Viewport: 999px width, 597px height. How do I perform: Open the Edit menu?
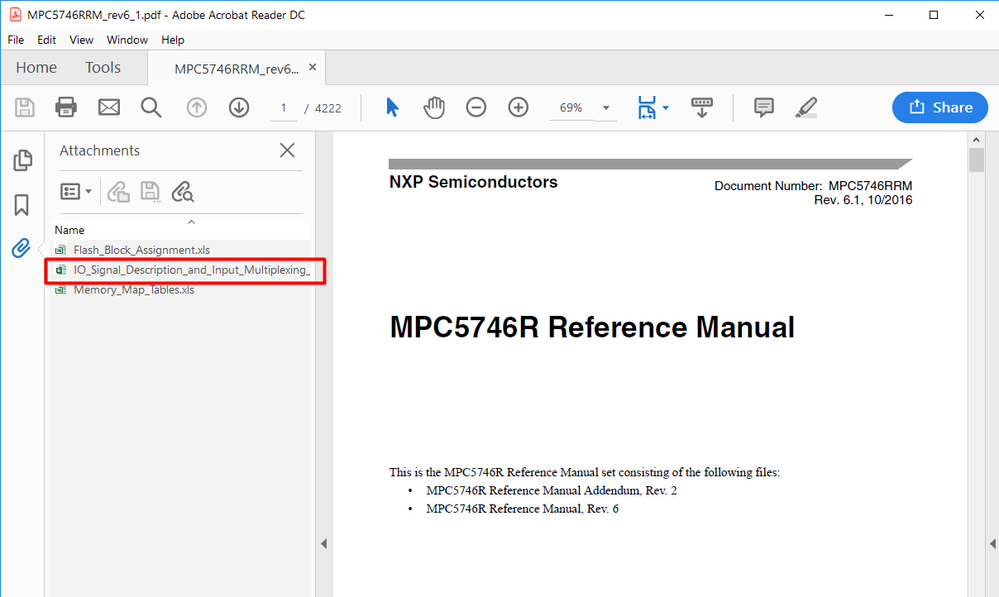coord(47,40)
